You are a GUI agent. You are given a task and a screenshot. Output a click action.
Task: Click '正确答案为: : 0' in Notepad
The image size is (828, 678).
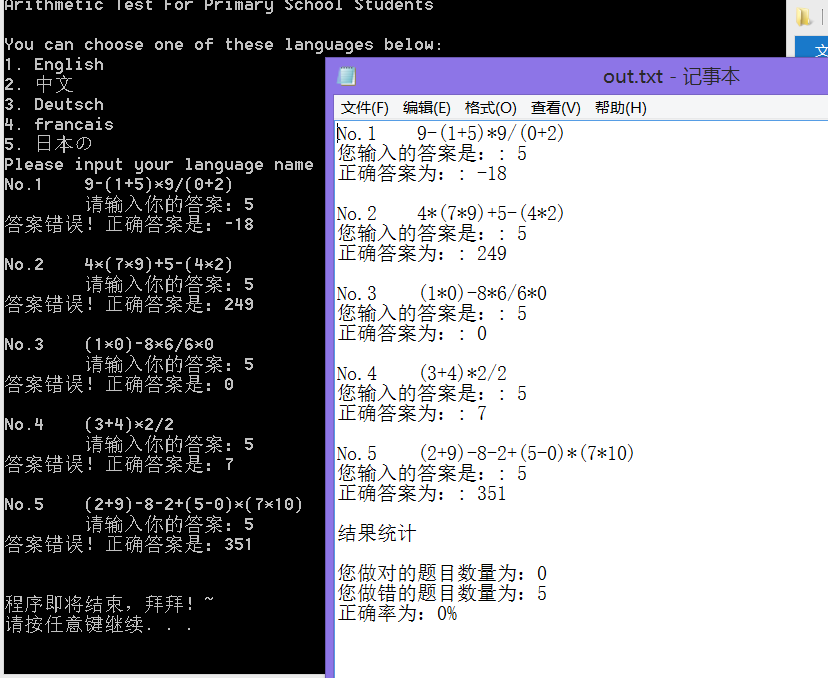412,333
